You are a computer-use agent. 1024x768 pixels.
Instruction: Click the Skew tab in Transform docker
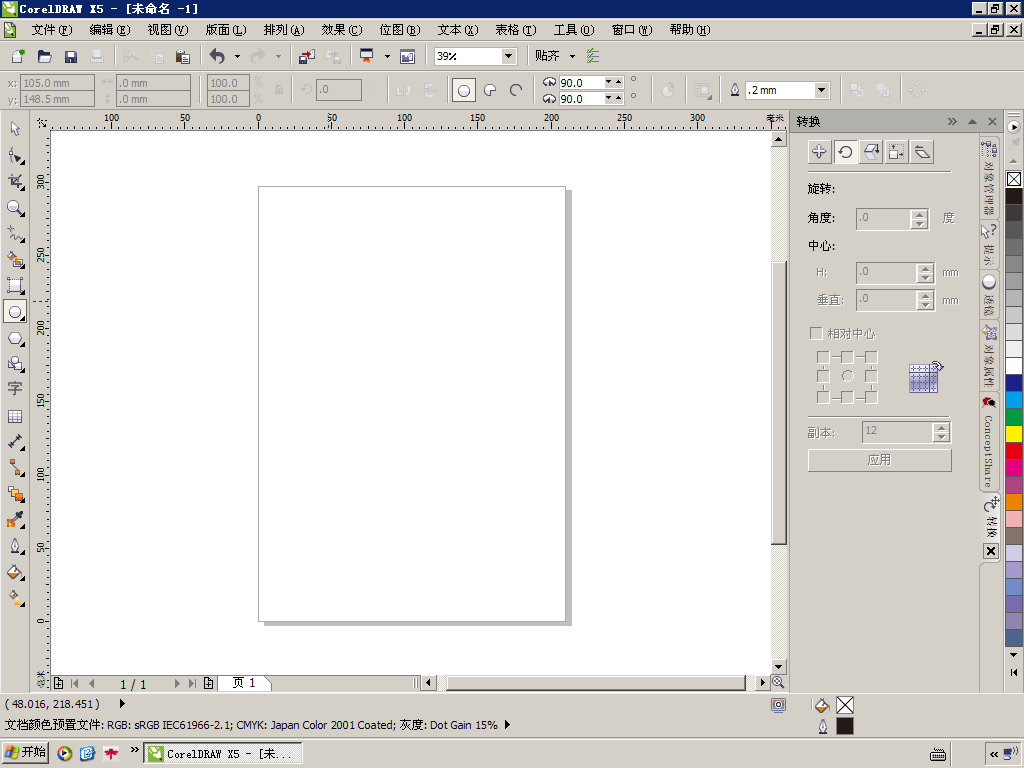[x=921, y=152]
